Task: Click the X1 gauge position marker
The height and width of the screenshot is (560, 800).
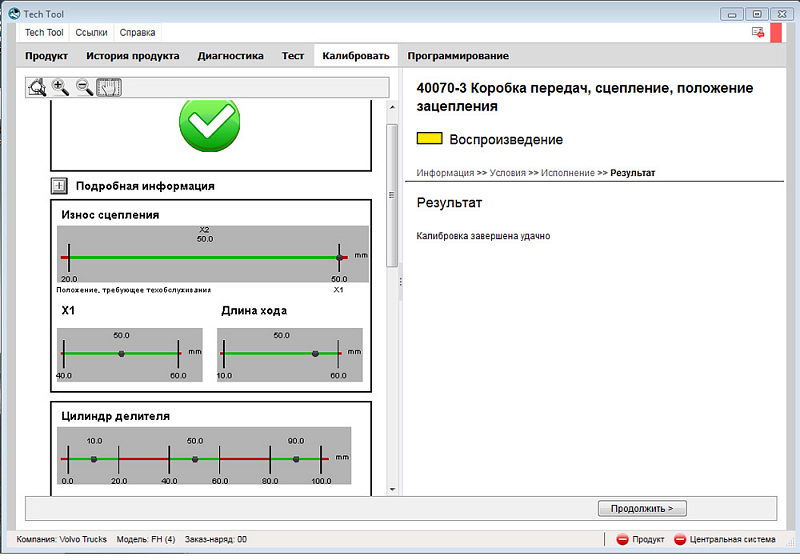Action: (121, 353)
